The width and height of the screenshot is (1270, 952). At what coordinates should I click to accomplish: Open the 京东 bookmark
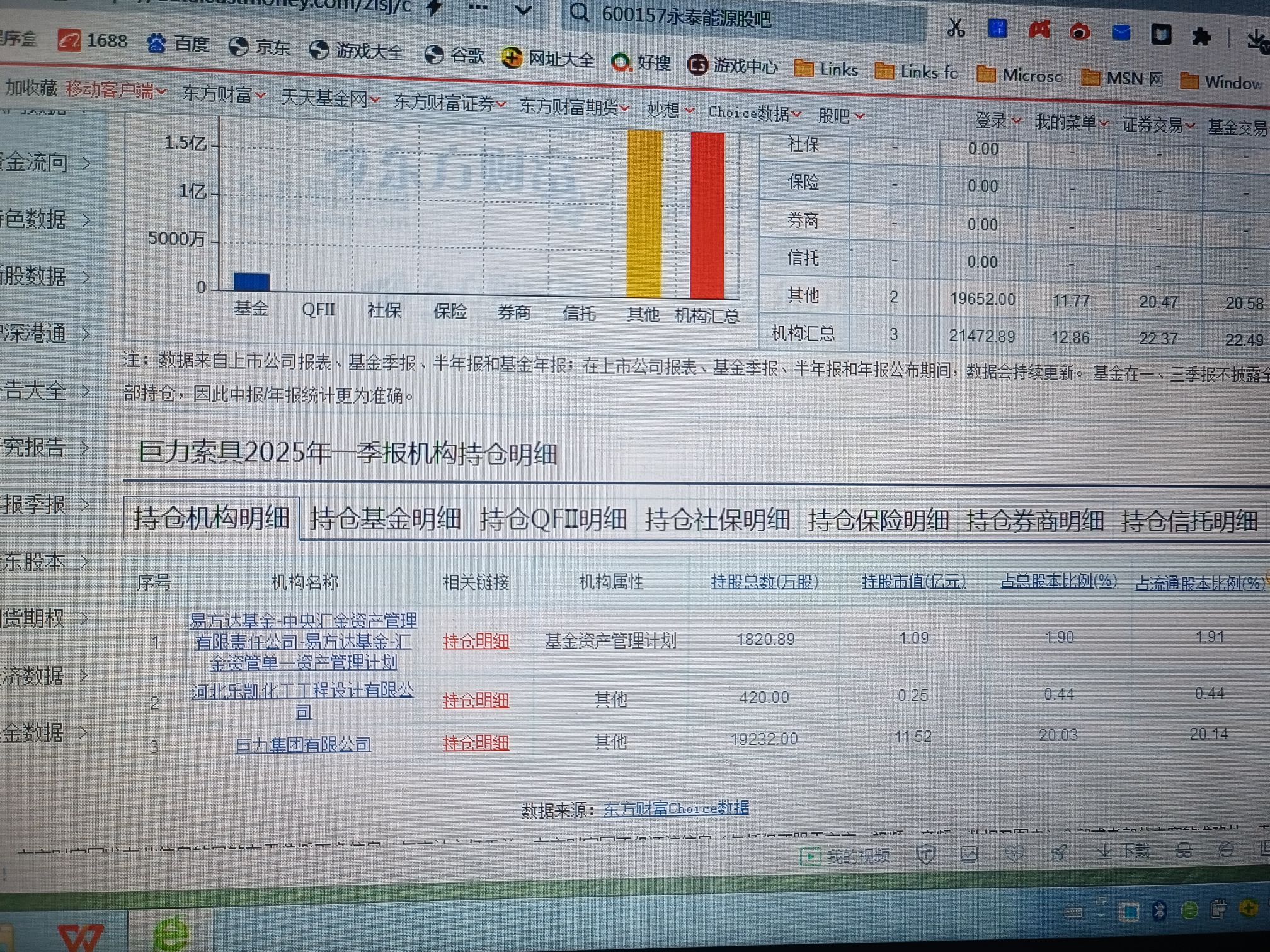coord(259,47)
